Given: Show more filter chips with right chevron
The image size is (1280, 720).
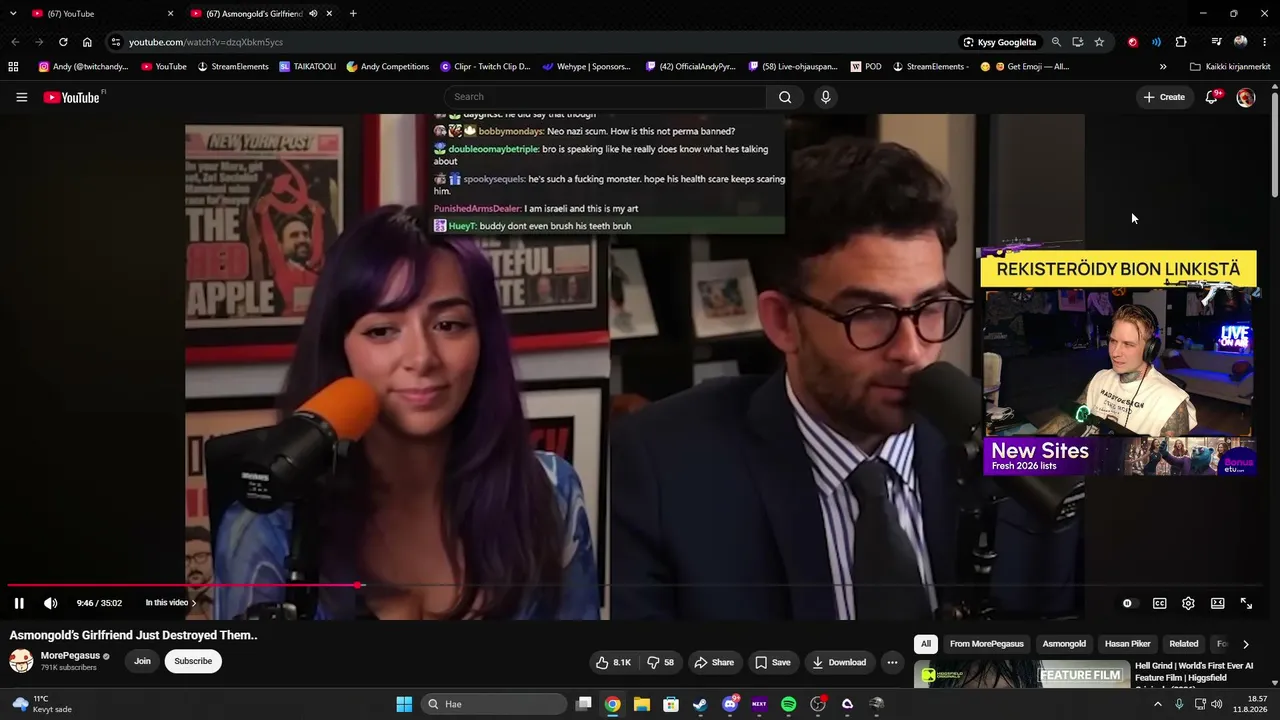Looking at the screenshot, I should [x=1245, y=644].
